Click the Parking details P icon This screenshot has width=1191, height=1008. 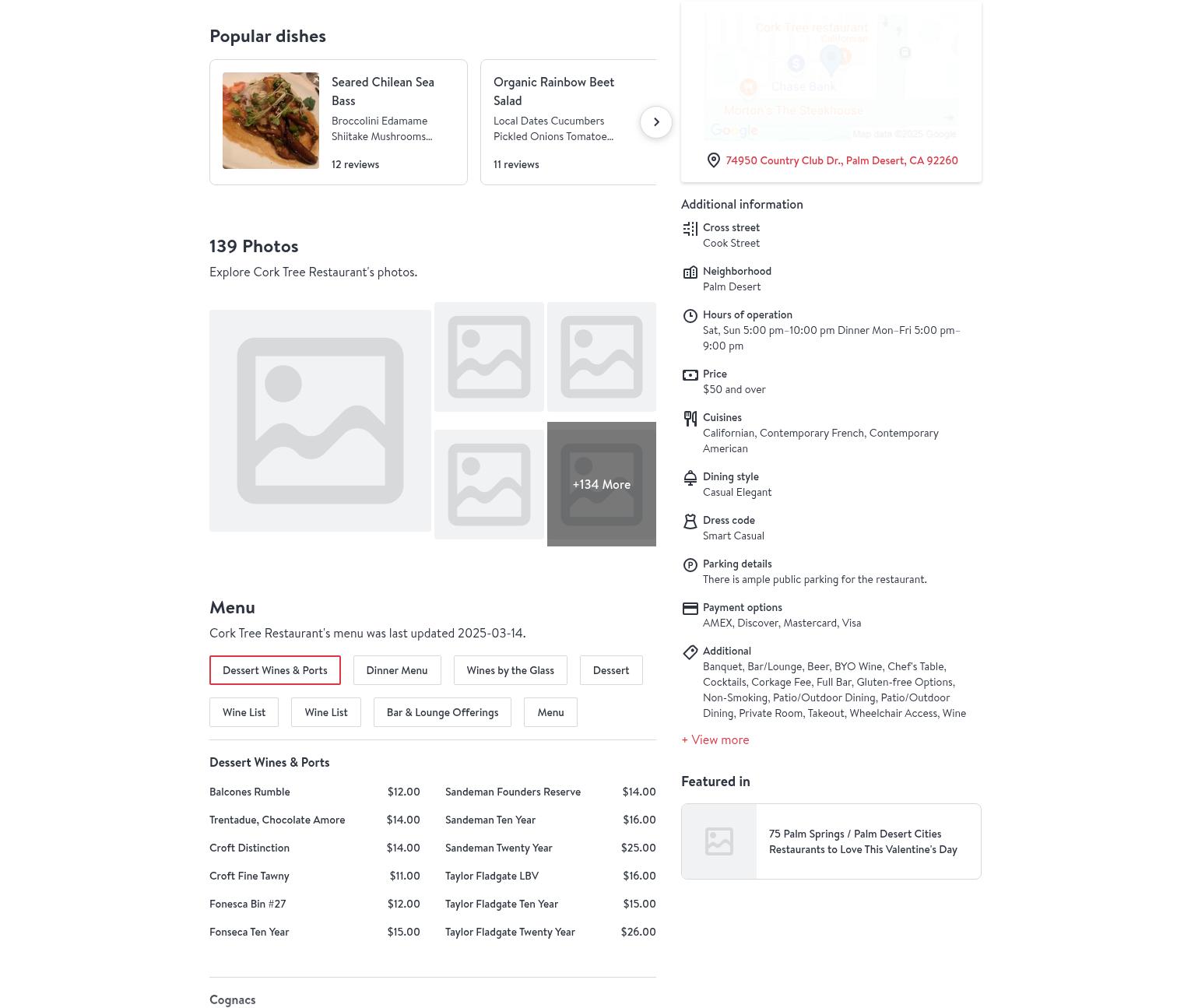(690, 565)
